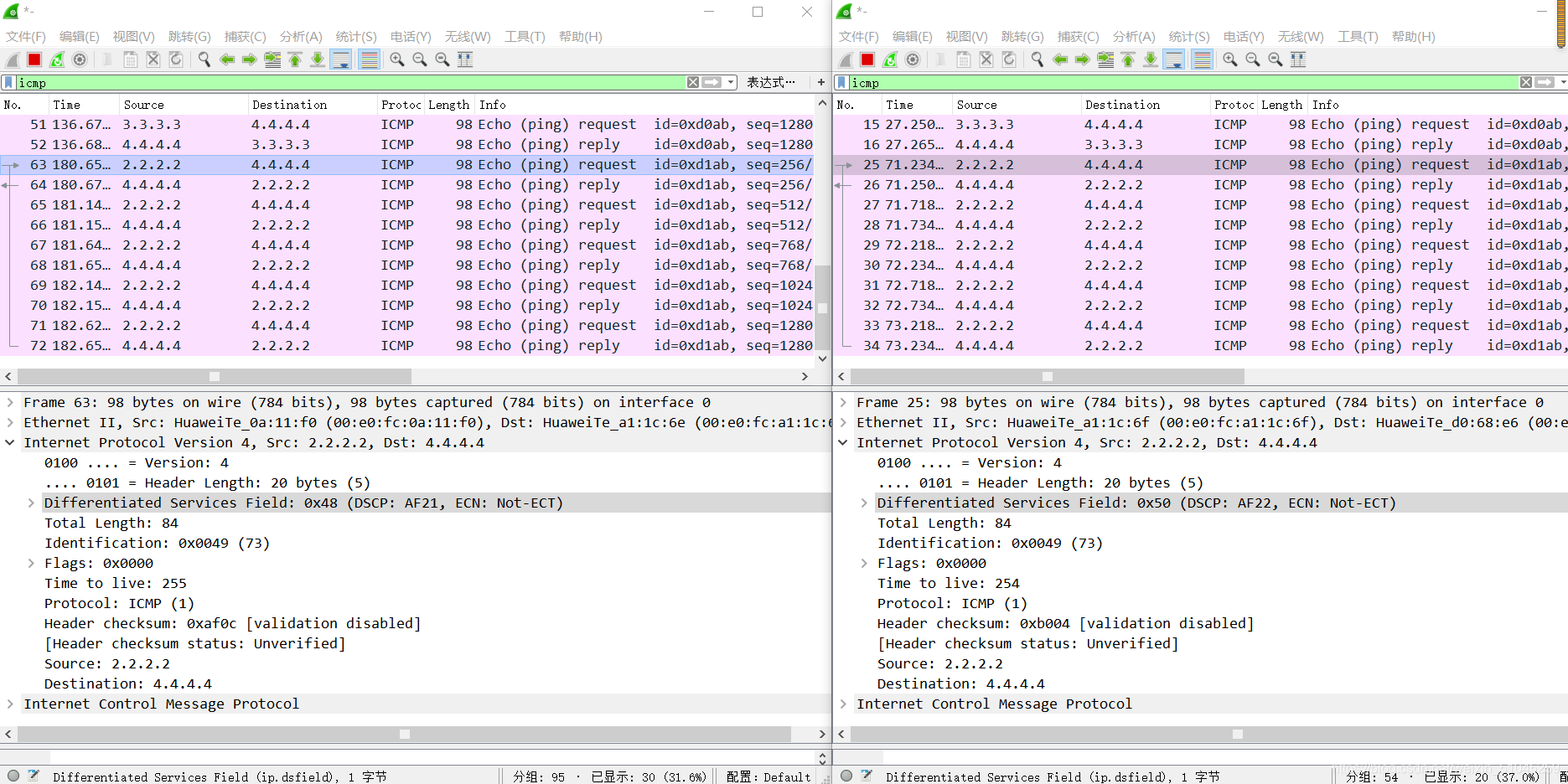Expand Internet Control Message Protocol, left window

[x=10, y=704]
